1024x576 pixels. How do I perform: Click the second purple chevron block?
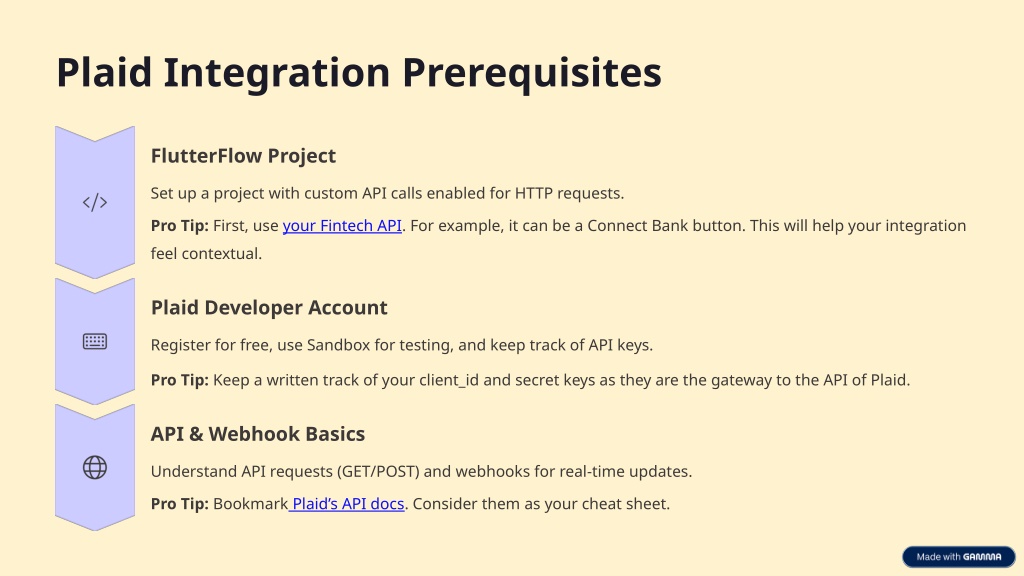click(x=95, y=342)
